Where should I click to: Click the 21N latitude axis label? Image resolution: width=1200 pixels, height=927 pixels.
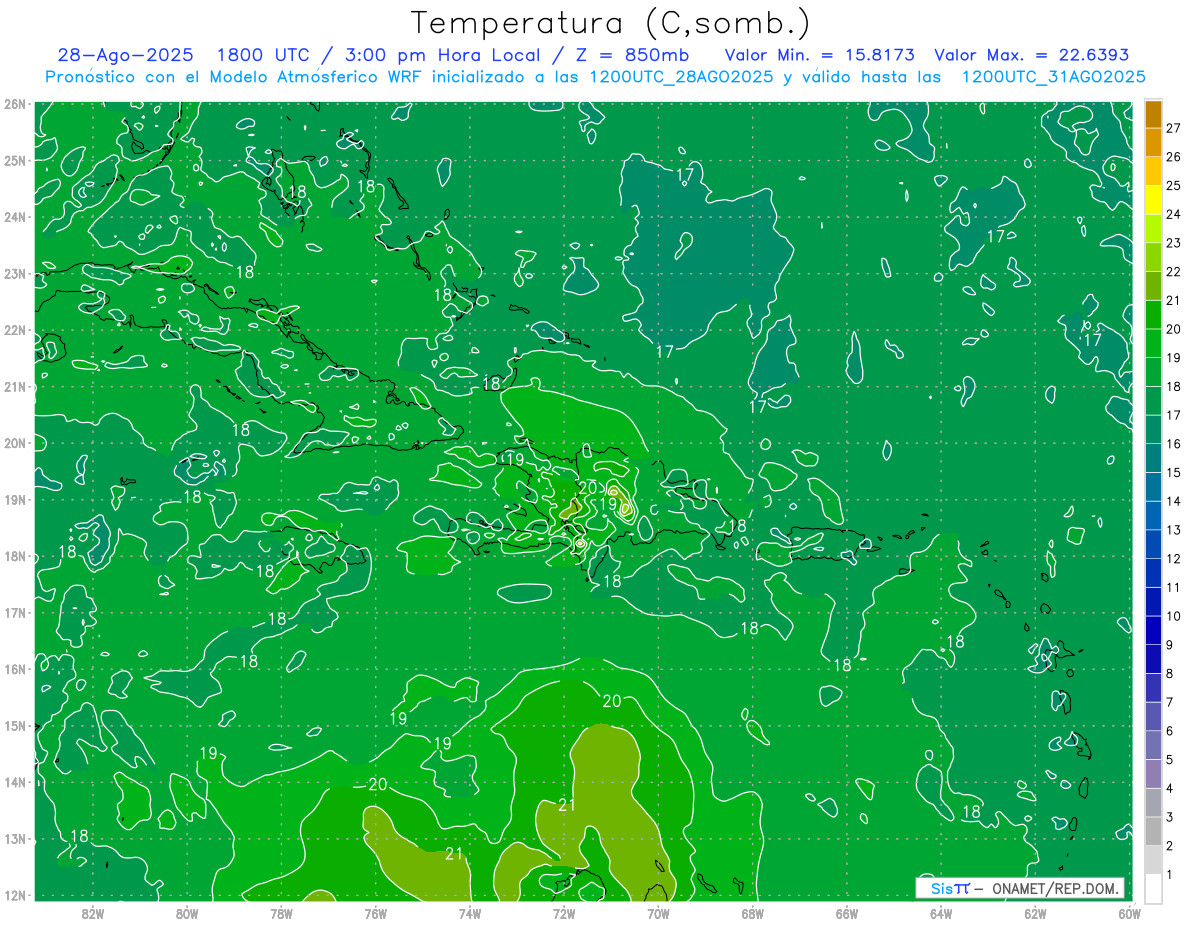tap(14, 386)
